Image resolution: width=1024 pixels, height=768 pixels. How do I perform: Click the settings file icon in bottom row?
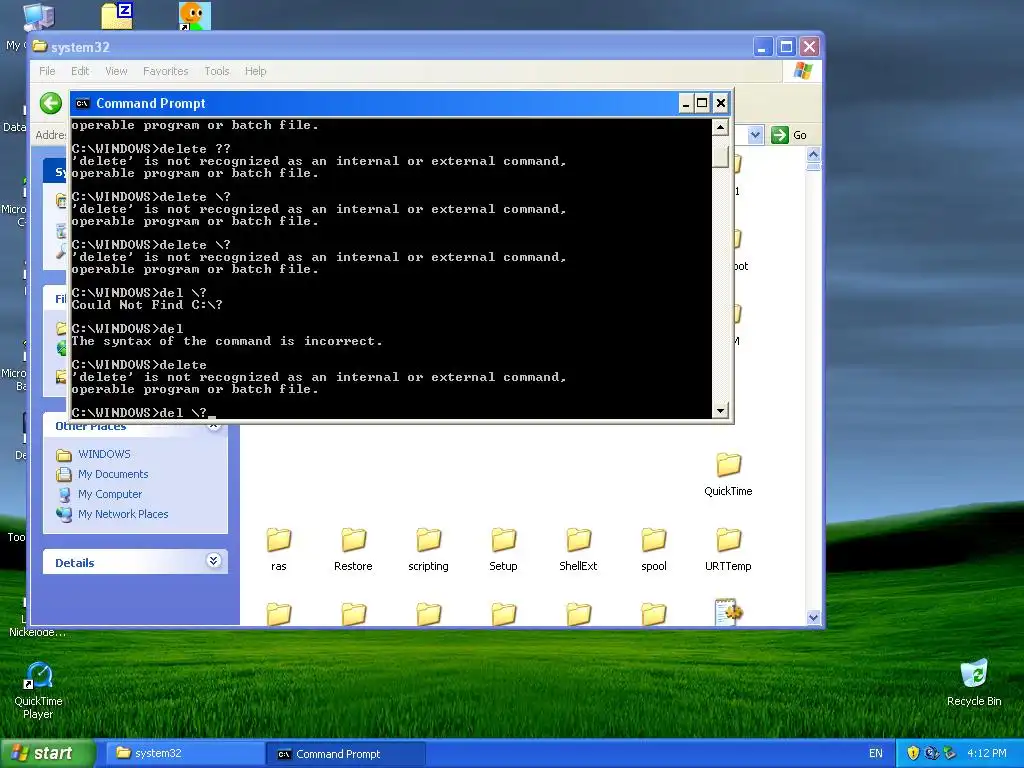(728, 613)
